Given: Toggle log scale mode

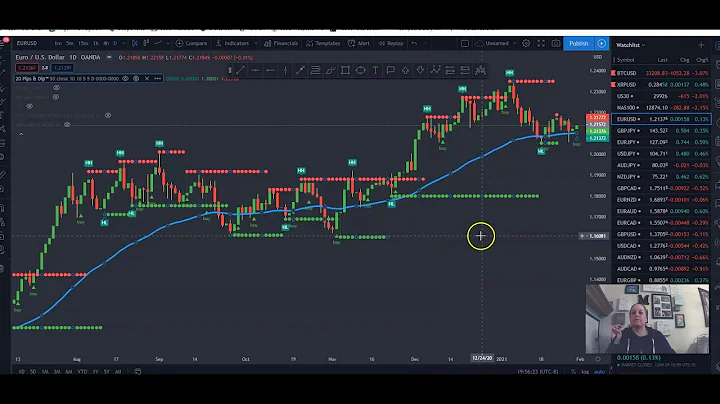Looking at the screenshot, I should pyautogui.click(x=585, y=371).
